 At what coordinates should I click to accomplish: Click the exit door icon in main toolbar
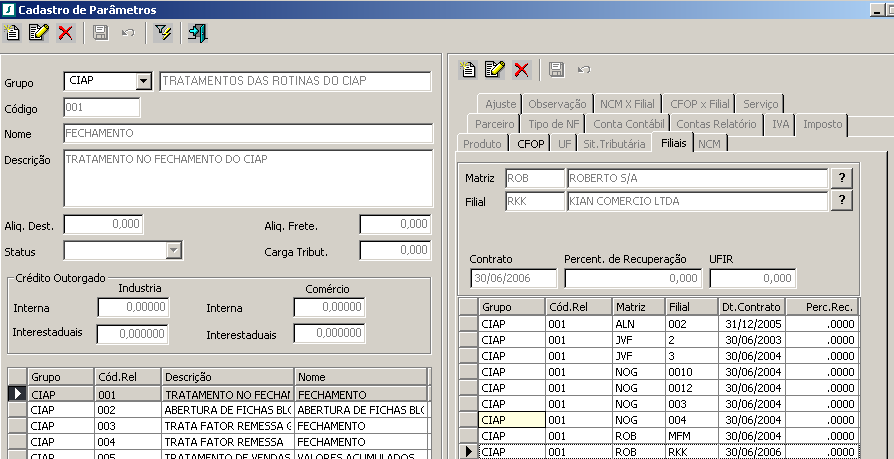[197, 33]
